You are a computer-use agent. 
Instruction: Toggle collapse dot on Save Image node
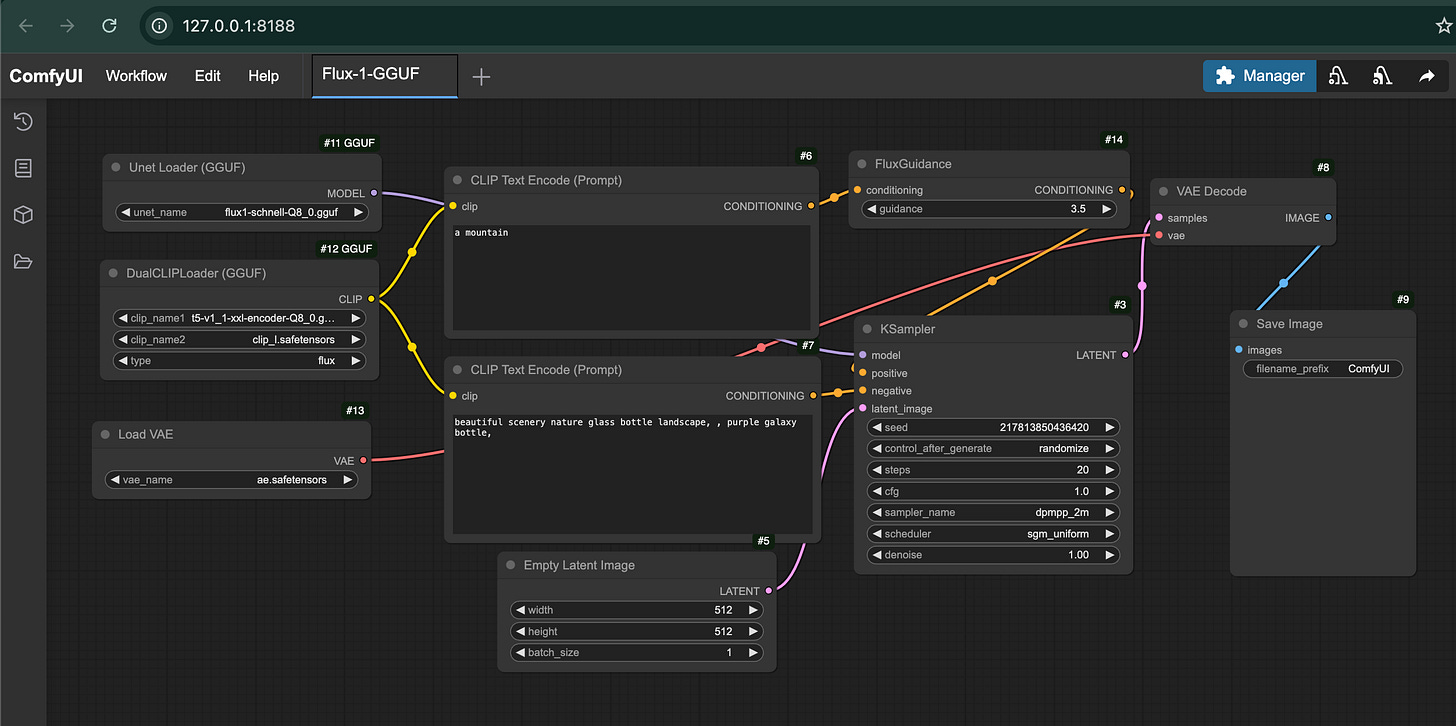(1244, 324)
